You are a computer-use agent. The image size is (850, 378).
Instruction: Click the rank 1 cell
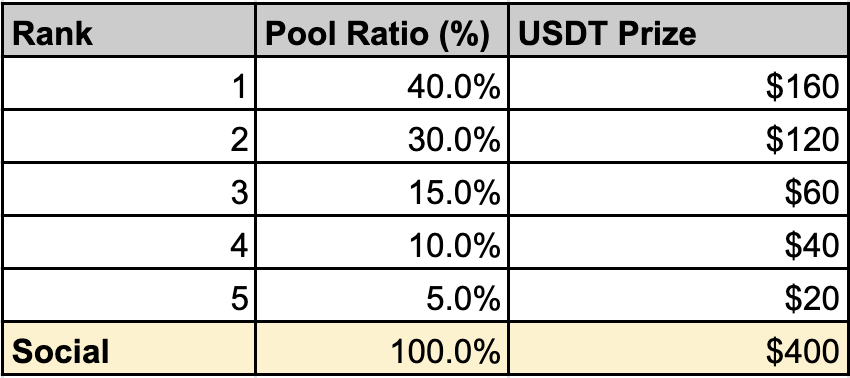(x=129, y=83)
